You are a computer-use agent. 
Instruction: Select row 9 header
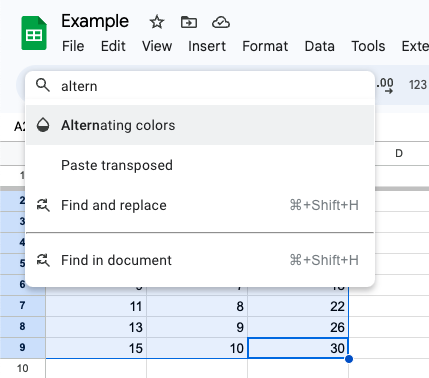22,348
